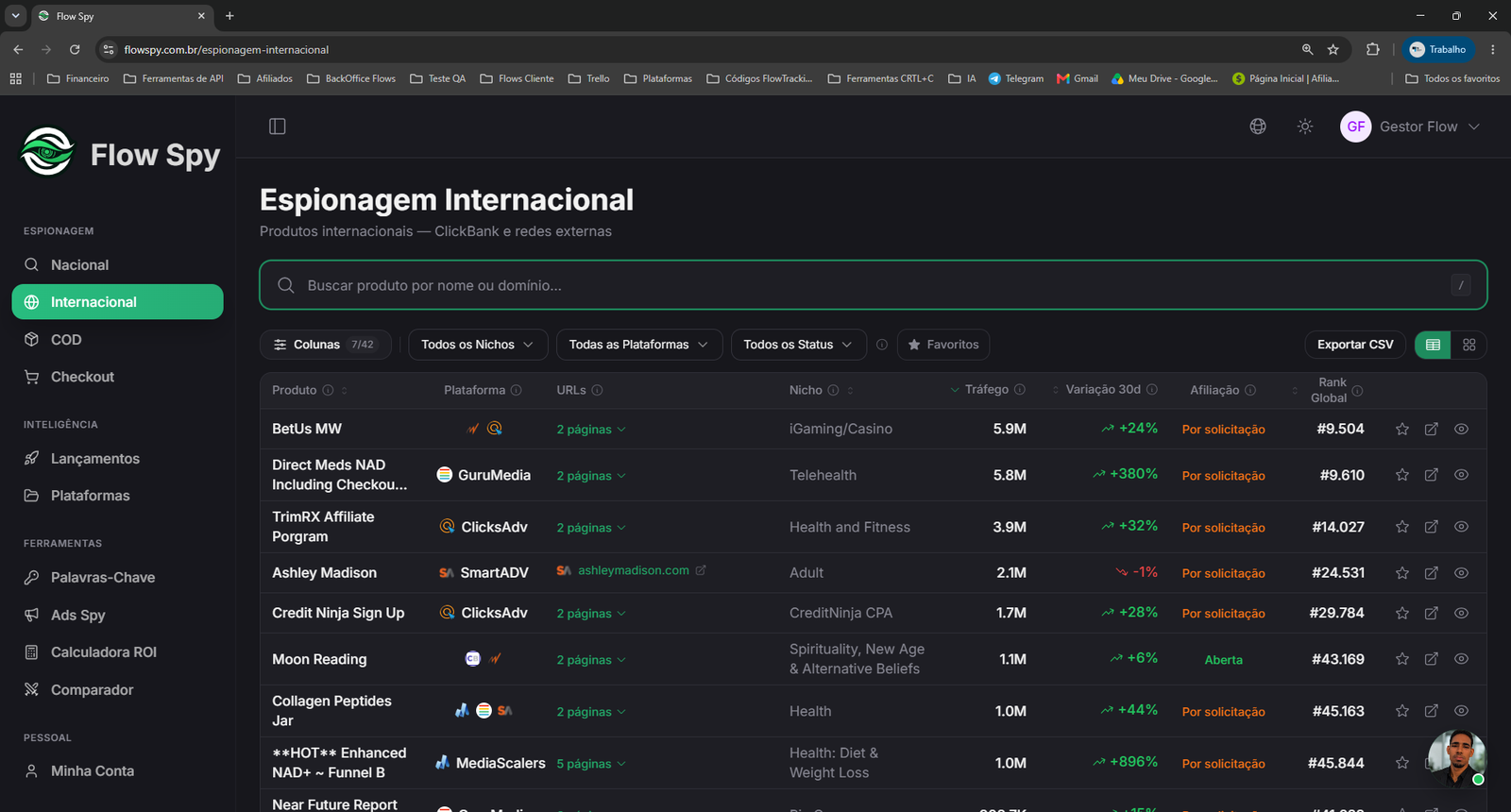Open the language globe icon in header
The width and height of the screenshot is (1511, 812).
click(x=1258, y=127)
